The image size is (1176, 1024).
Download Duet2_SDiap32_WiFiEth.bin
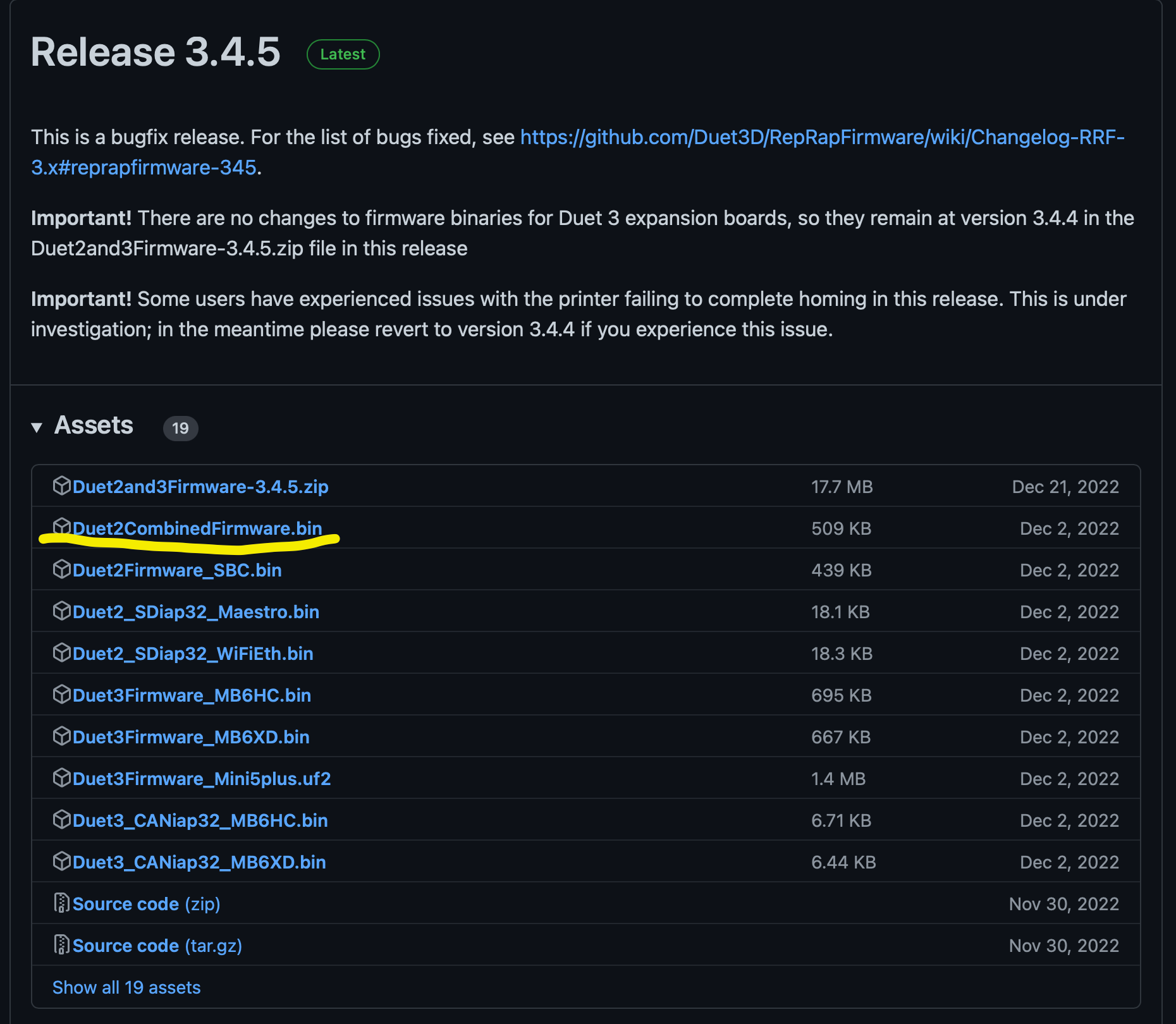193,654
